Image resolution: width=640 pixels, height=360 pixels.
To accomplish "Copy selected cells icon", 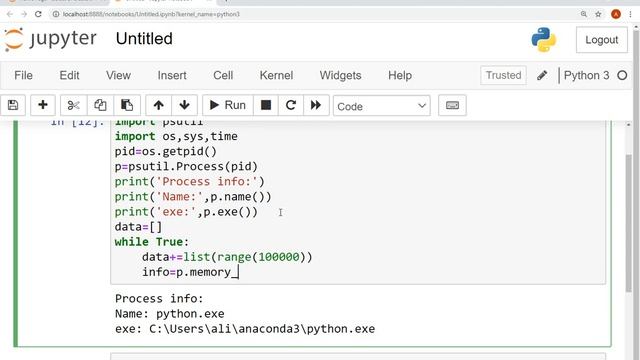I will pyautogui.click(x=100, y=105).
